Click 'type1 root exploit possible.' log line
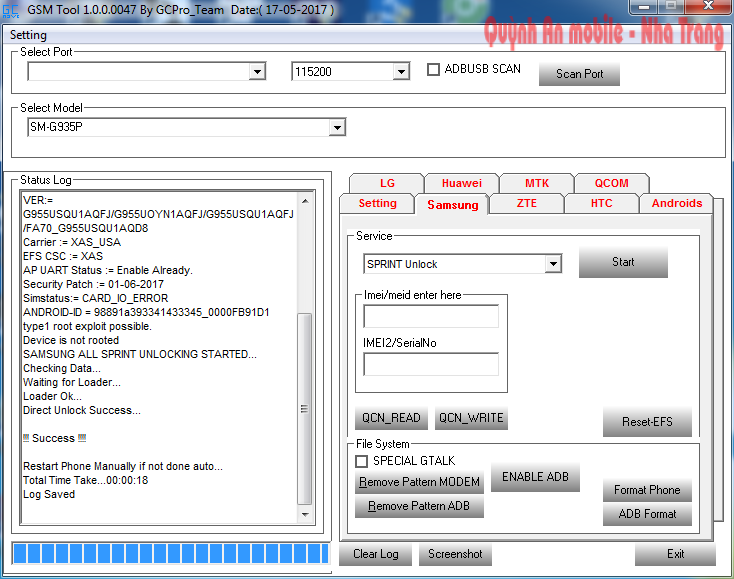734x579 pixels. click(88, 326)
